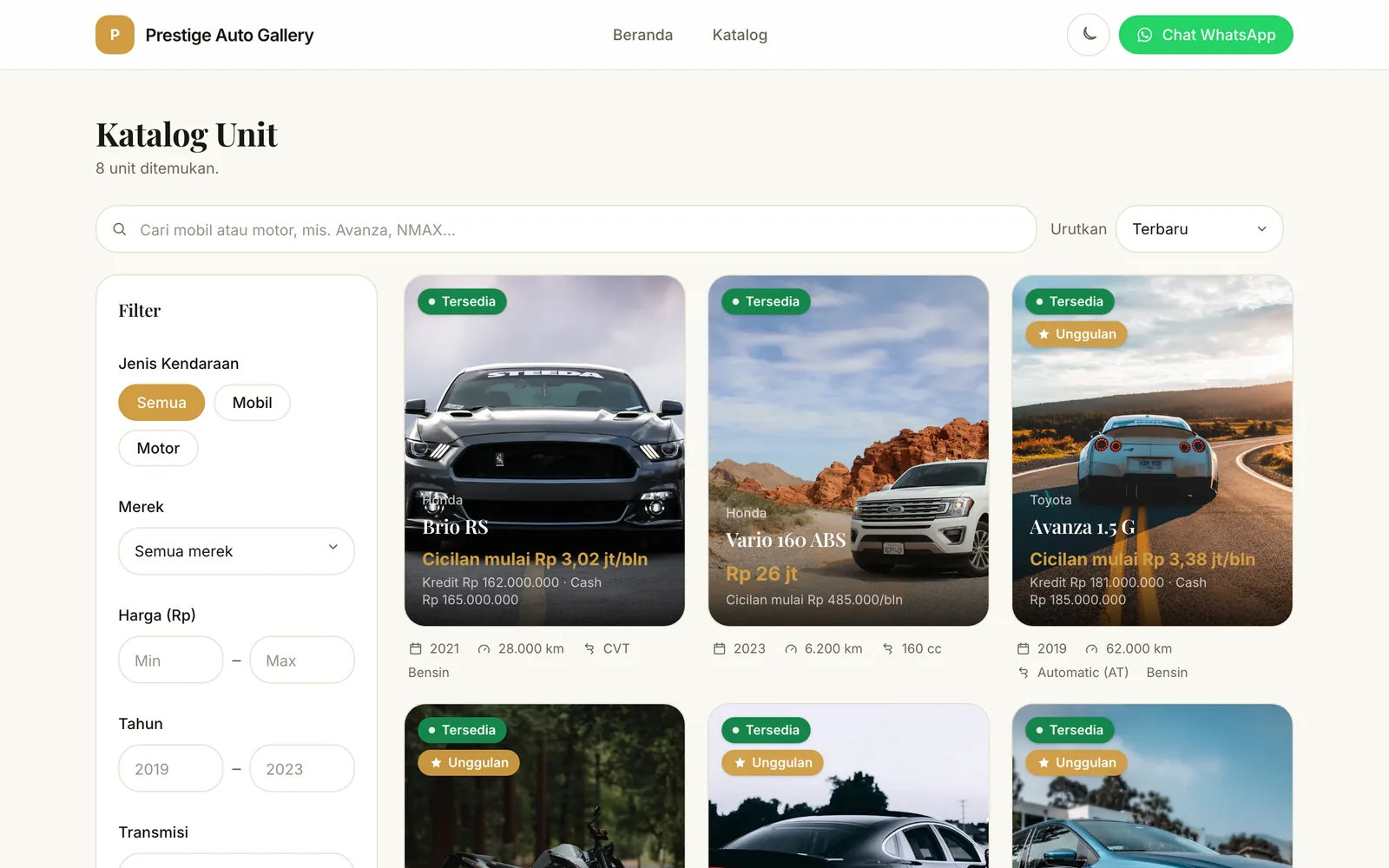
Task: Click the WhatsApp icon in the chat button
Action: coord(1145,35)
